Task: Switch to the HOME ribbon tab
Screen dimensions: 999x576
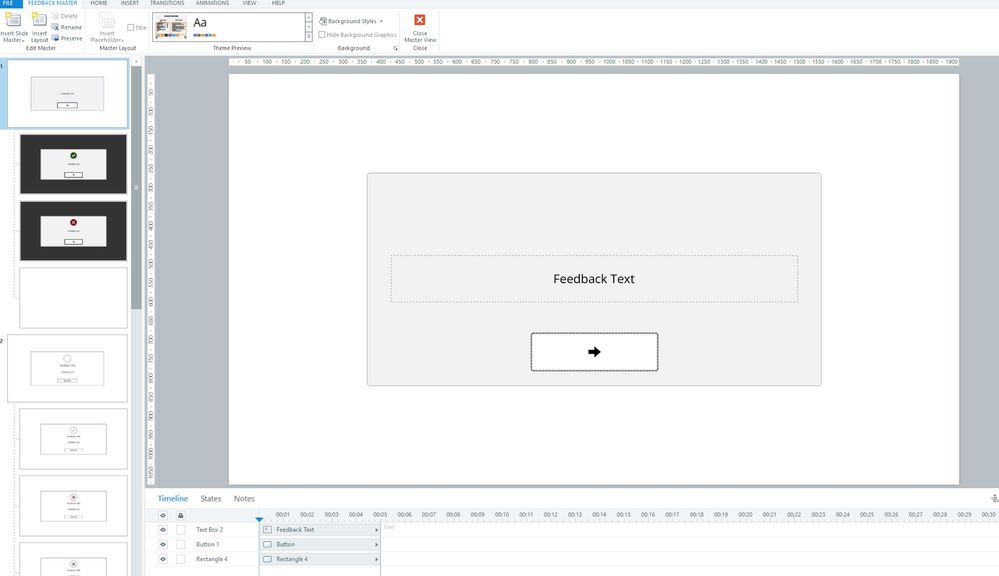Action: tap(99, 3)
